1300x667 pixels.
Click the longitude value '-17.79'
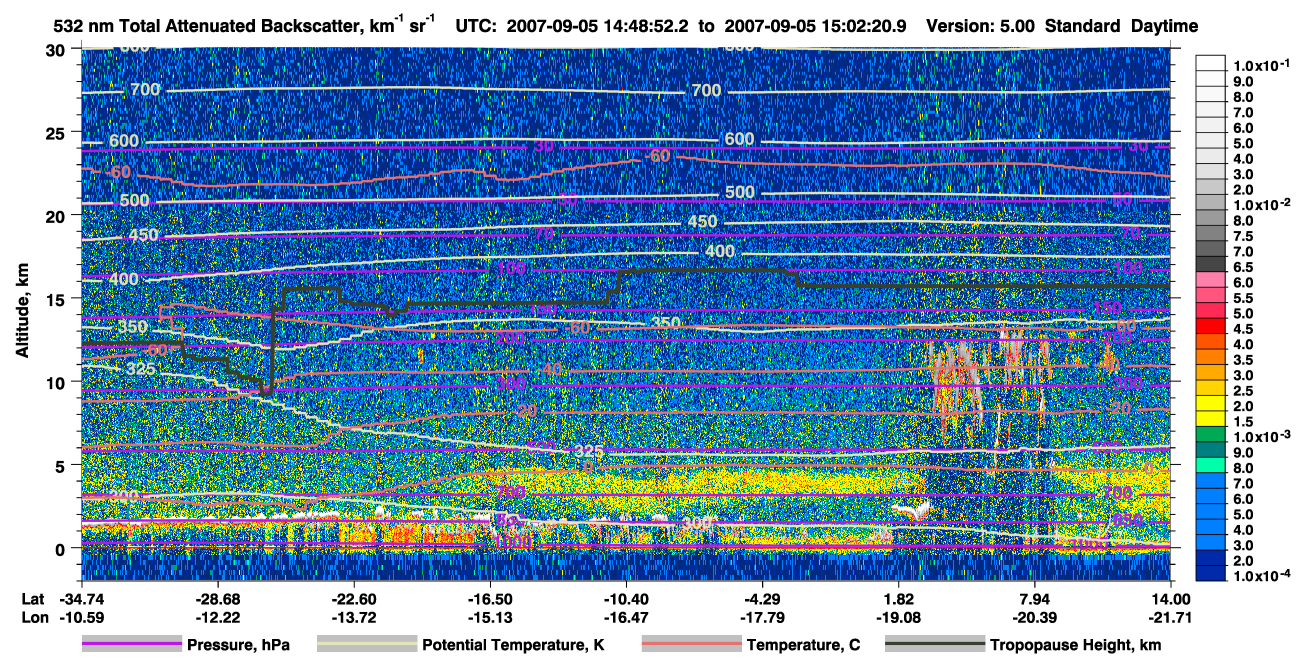762,617
